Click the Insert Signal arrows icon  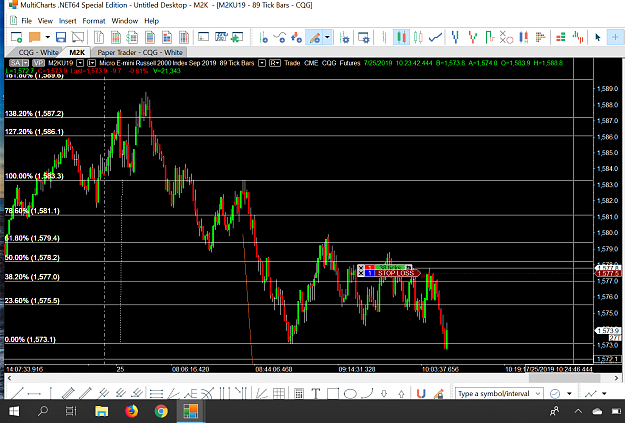(296, 37)
